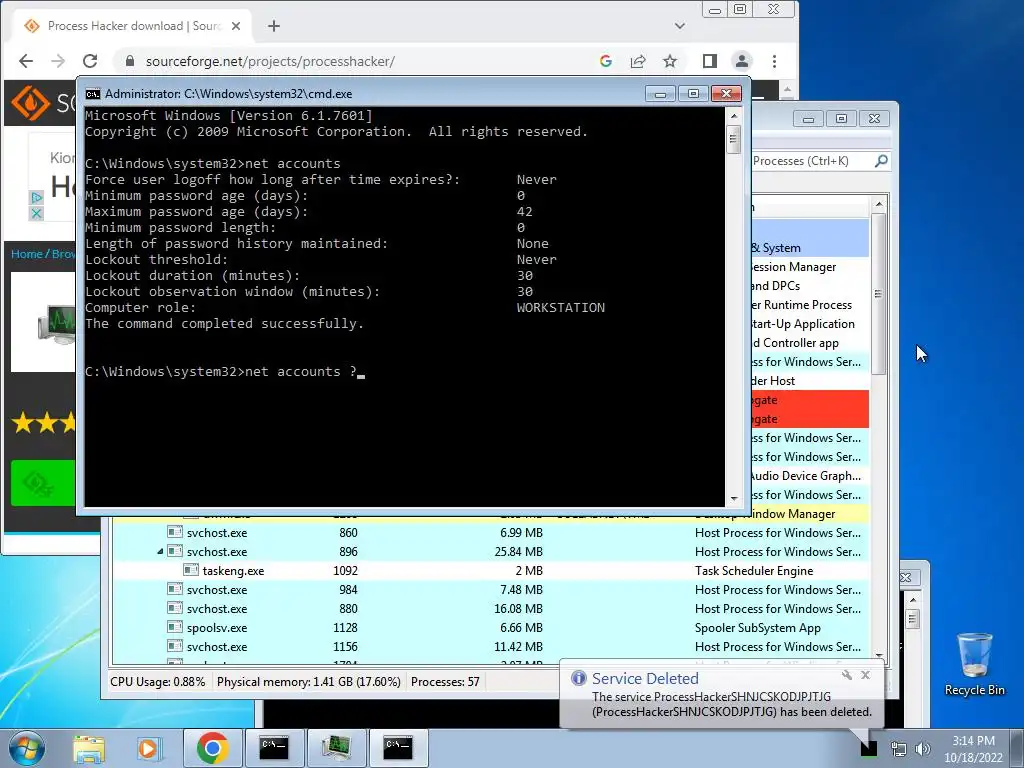
Task: Click the Task Scheduler Engine description
Action: (x=754, y=571)
